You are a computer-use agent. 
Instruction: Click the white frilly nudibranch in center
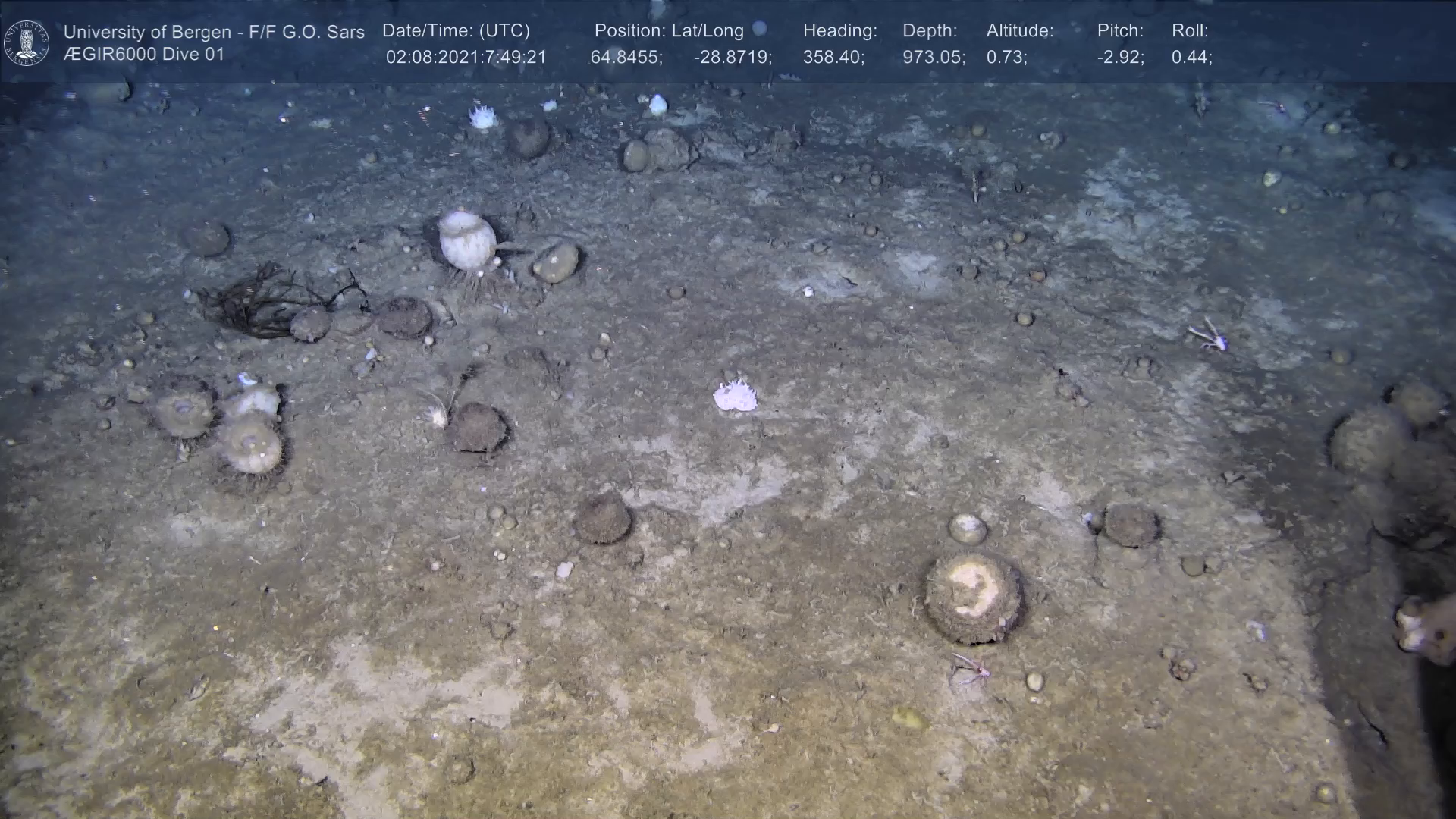click(735, 396)
